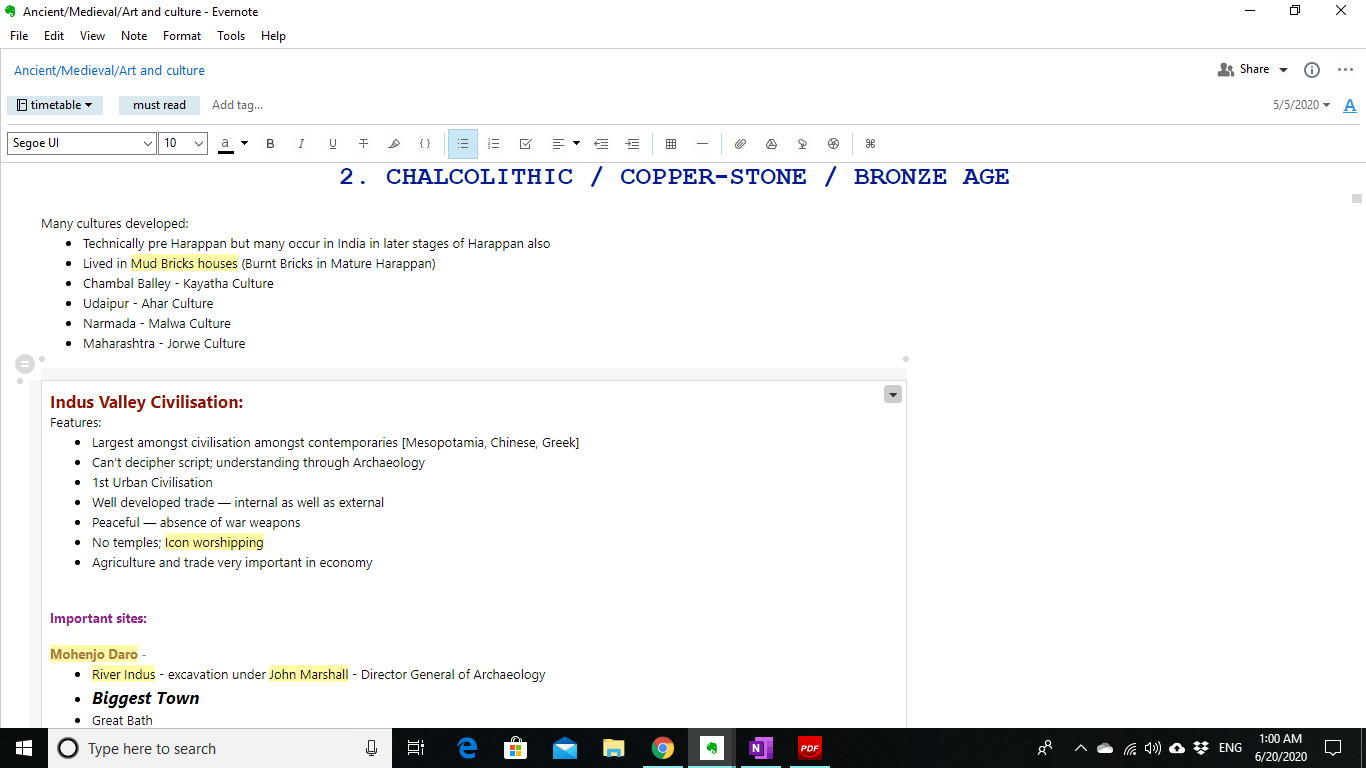Select the highlighter tool
The height and width of the screenshot is (768, 1366).
tap(394, 144)
